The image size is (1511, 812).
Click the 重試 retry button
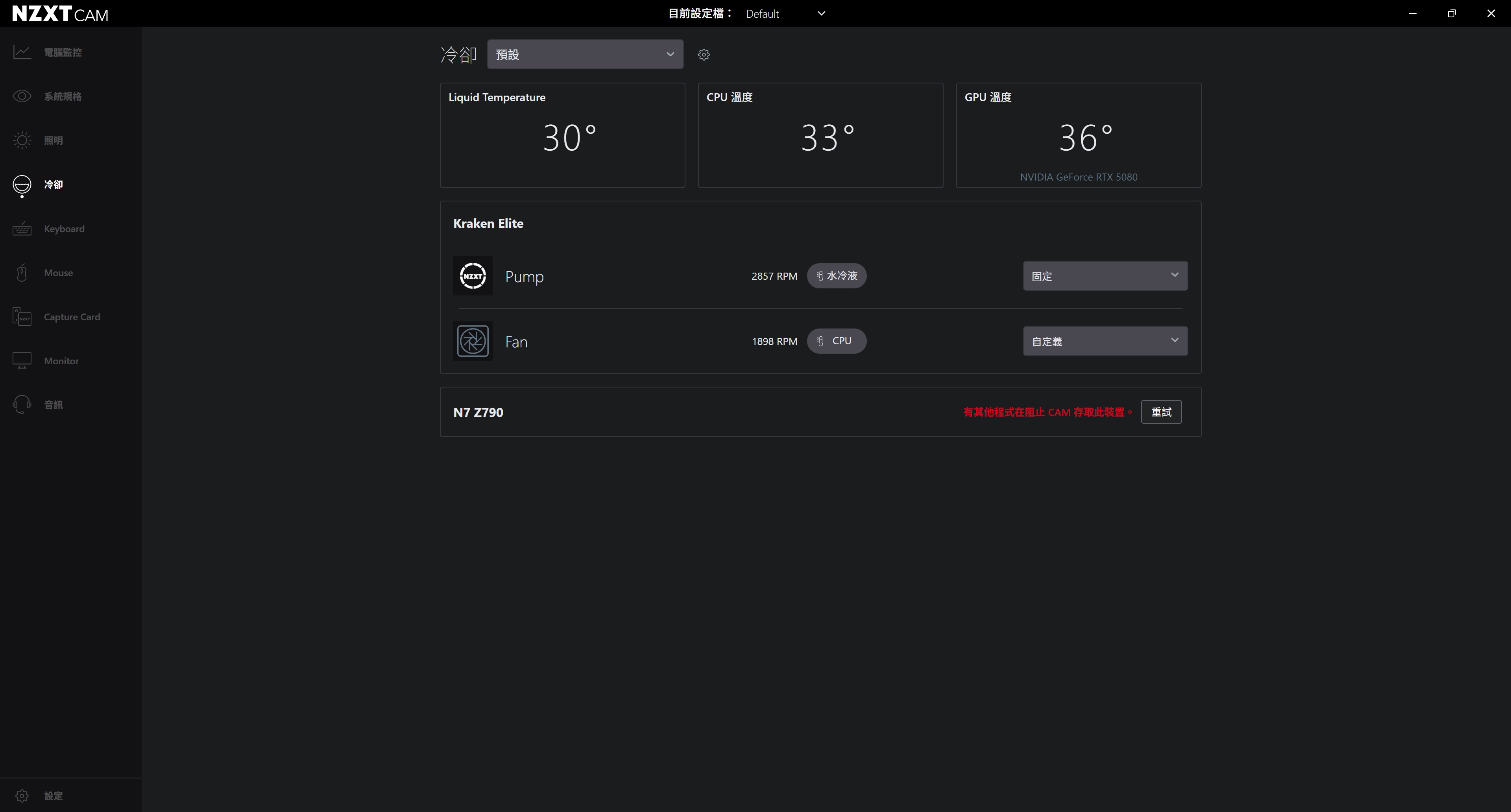[x=1161, y=412]
